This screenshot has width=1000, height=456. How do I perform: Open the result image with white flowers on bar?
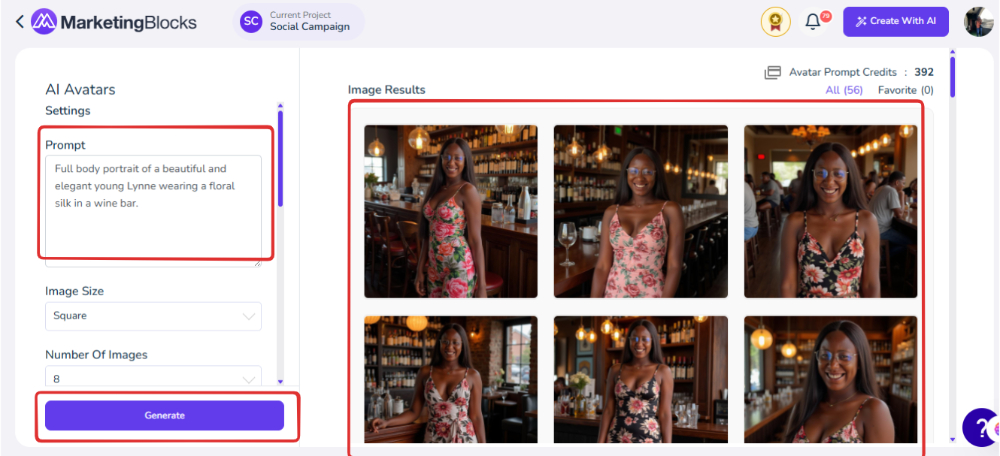[640, 379]
